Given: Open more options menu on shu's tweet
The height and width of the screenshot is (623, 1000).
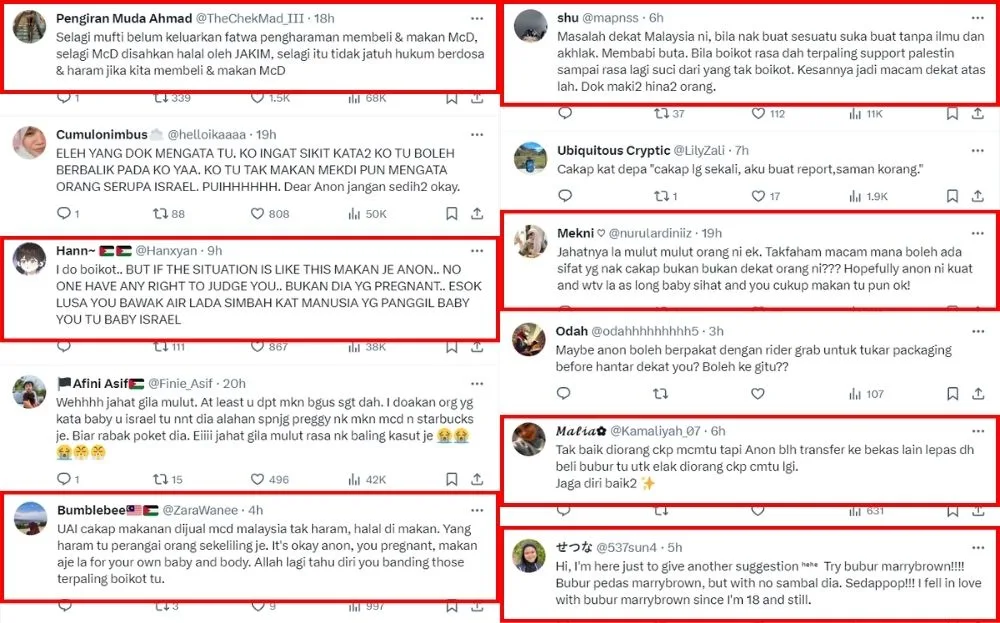Looking at the screenshot, I should [978, 18].
